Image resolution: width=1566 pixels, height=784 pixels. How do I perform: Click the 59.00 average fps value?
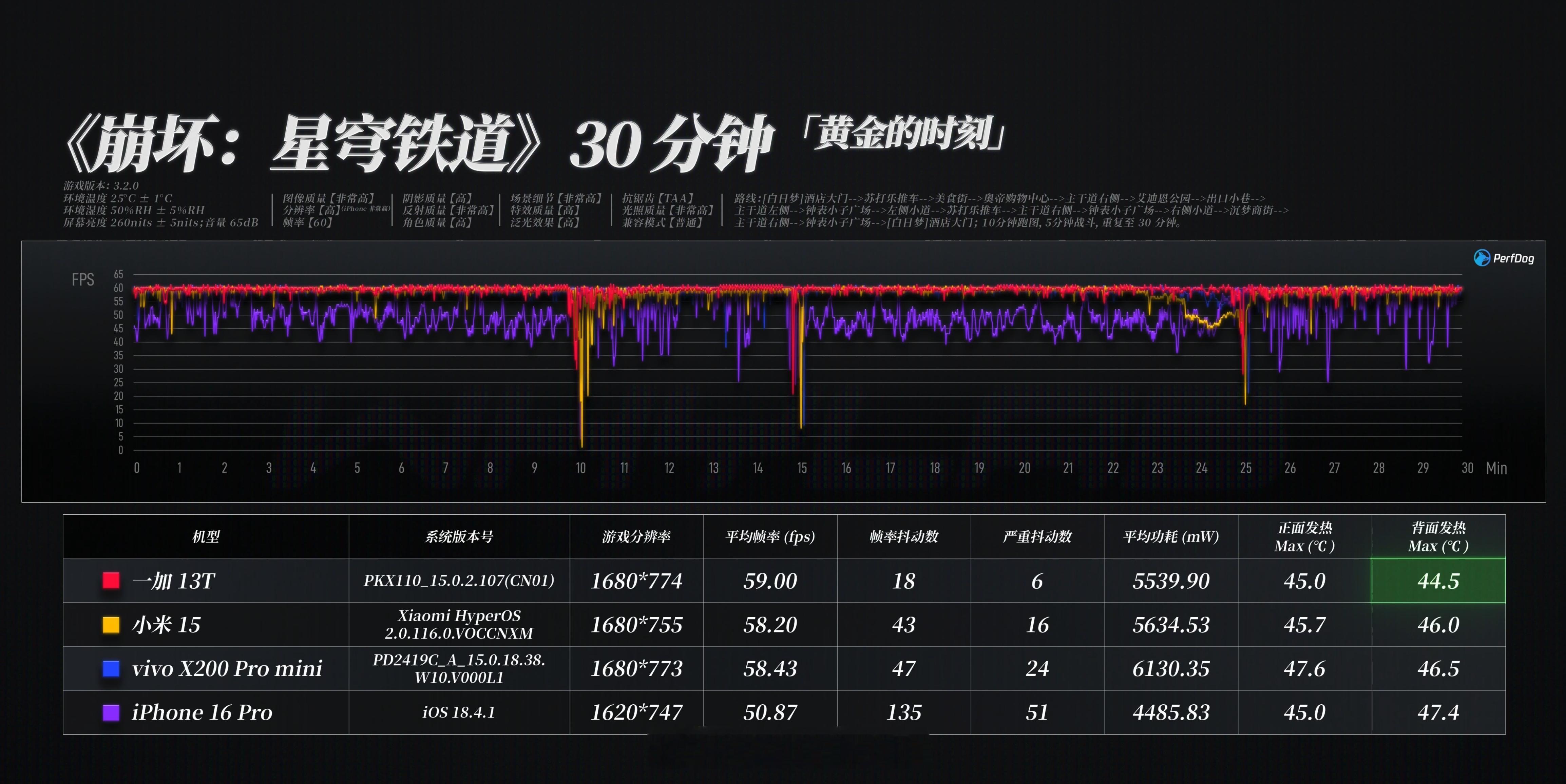pos(770,581)
